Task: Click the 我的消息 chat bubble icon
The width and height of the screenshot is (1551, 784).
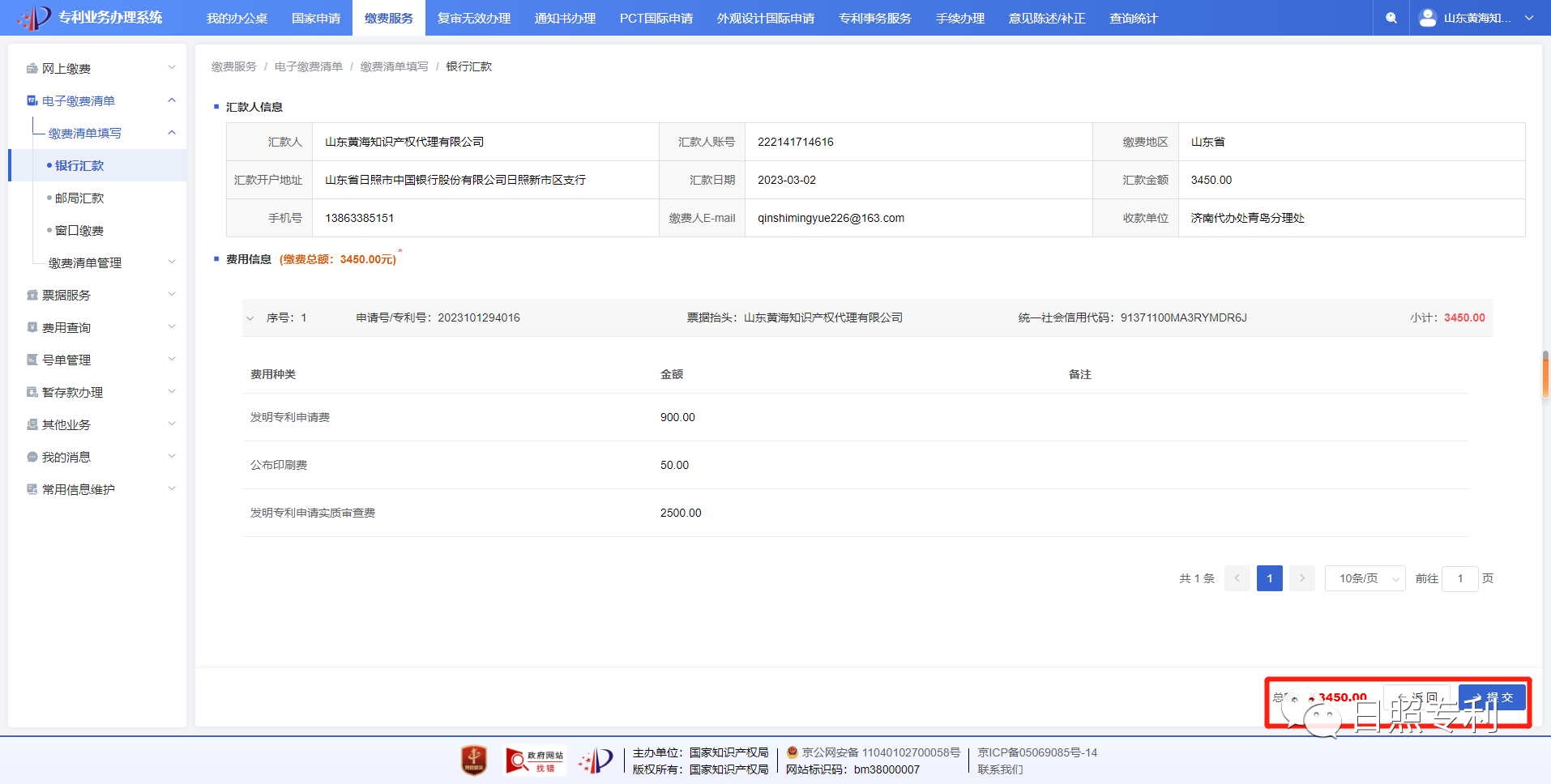Action: (x=32, y=458)
